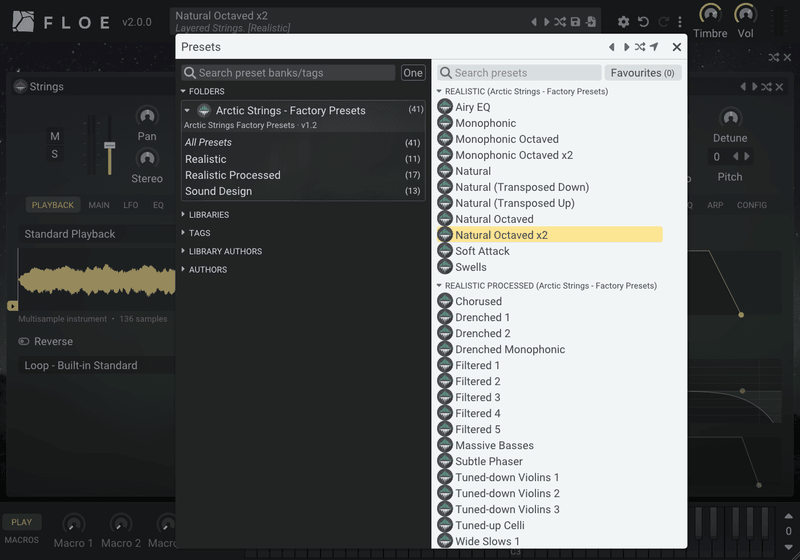Image resolution: width=800 pixels, height=560 pixels.
Task: Mute the Strings layer with M button
Action: click(x=55, y=136)
